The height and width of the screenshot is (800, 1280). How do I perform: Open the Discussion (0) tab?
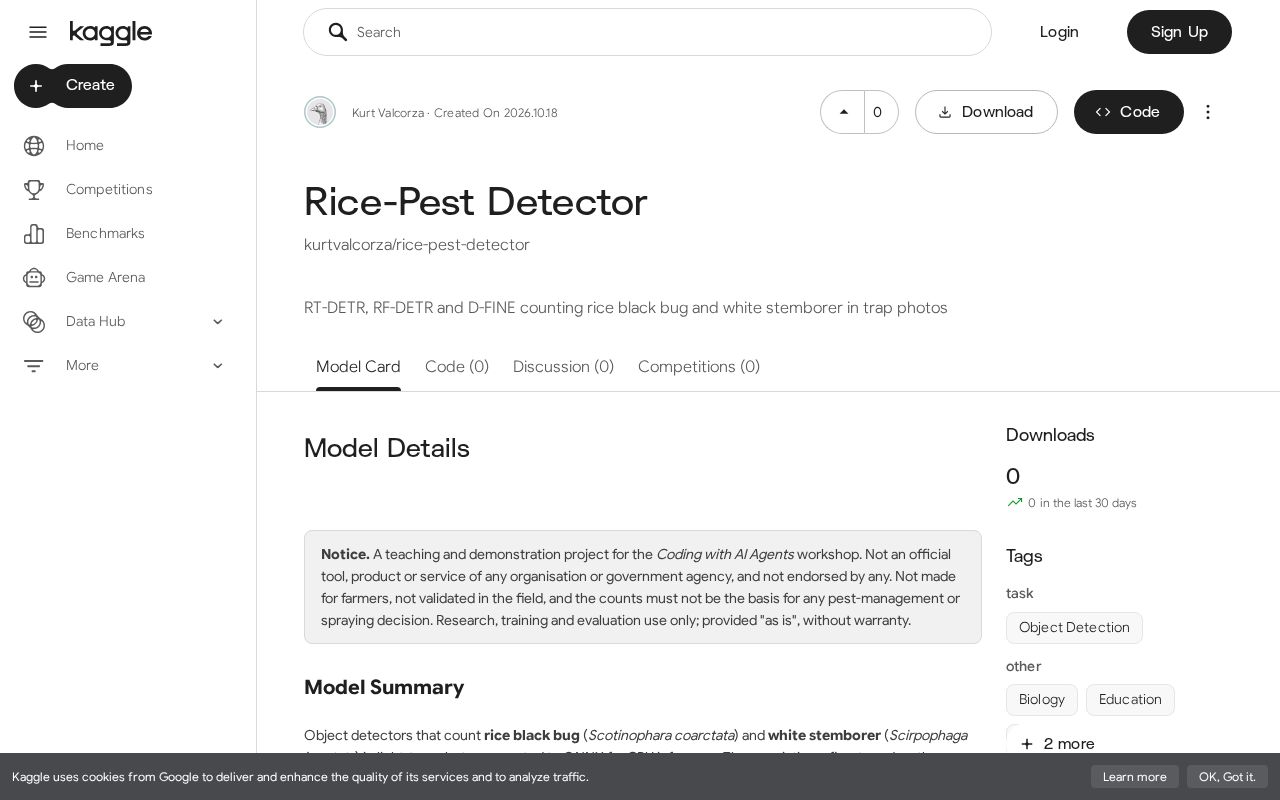tap(563, 367)
